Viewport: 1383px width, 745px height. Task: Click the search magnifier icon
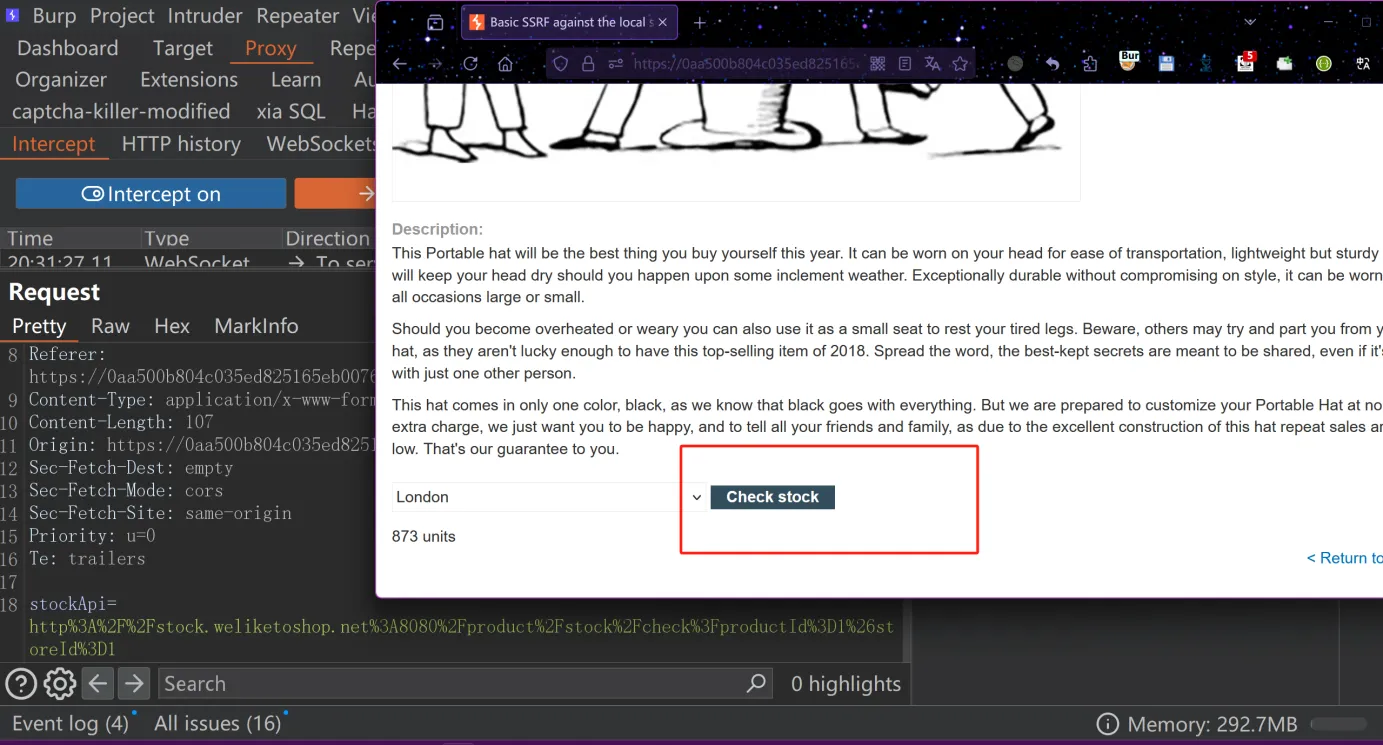click(757, 684)
